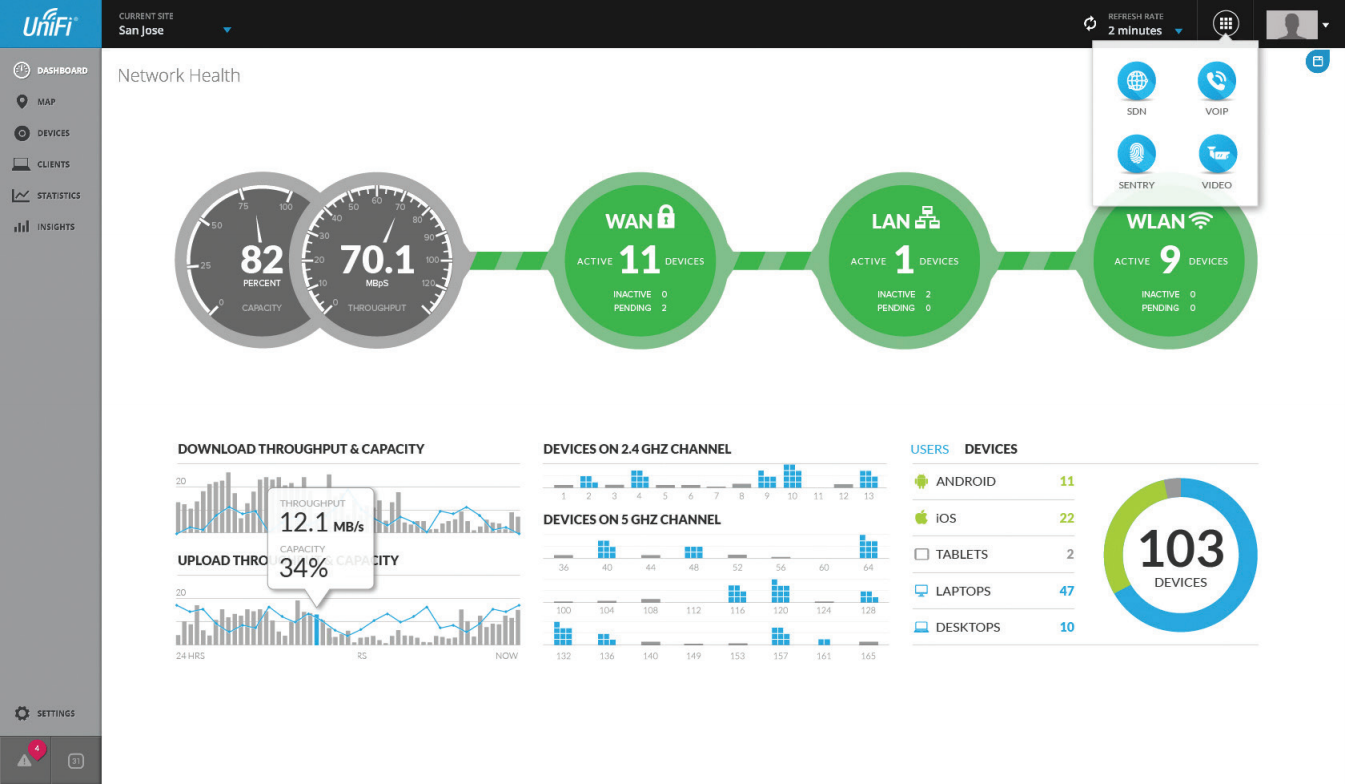The width and height of the screenshot is (1345, 784).
Task: Click the refresh arrows icon
Action: point(1090,24)
